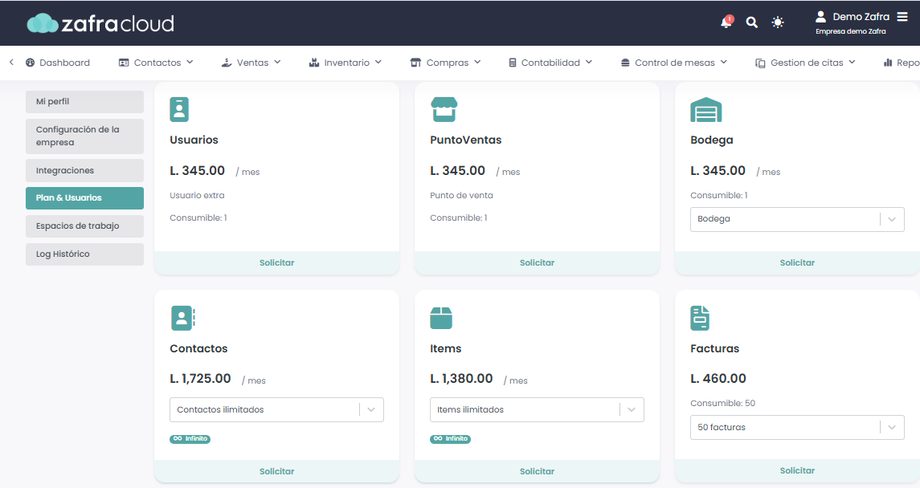Open the Items ilimitados dropdown

[x=537, y=409]
